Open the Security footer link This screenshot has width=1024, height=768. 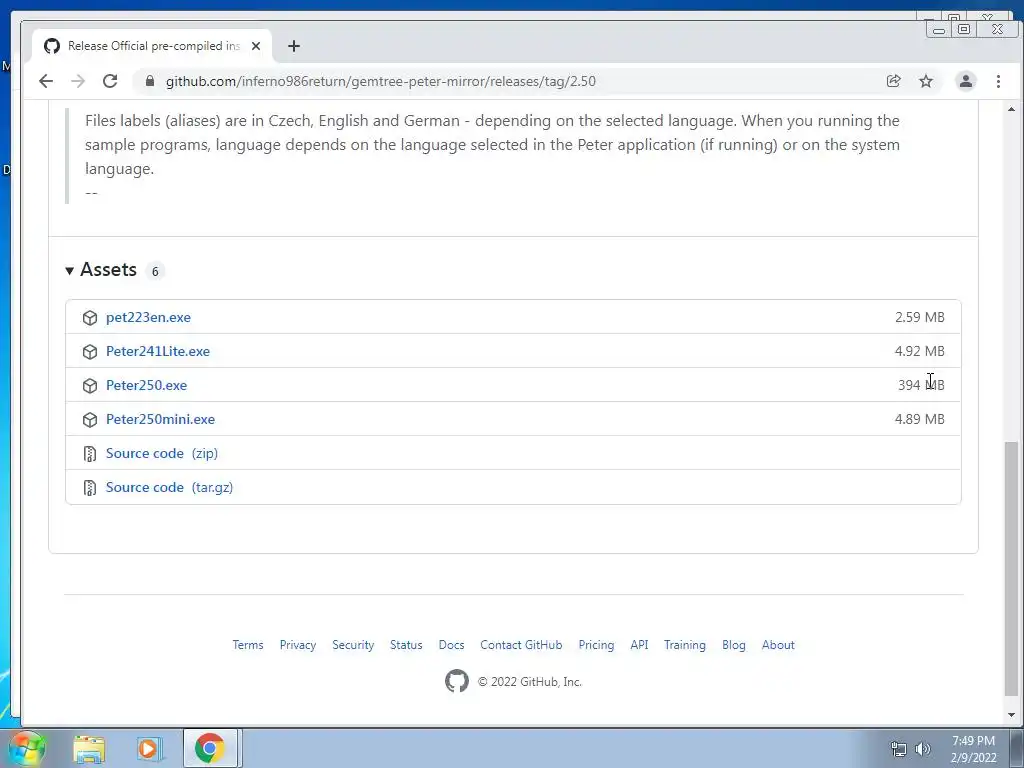pyautogui.click(x=353, y=645)
